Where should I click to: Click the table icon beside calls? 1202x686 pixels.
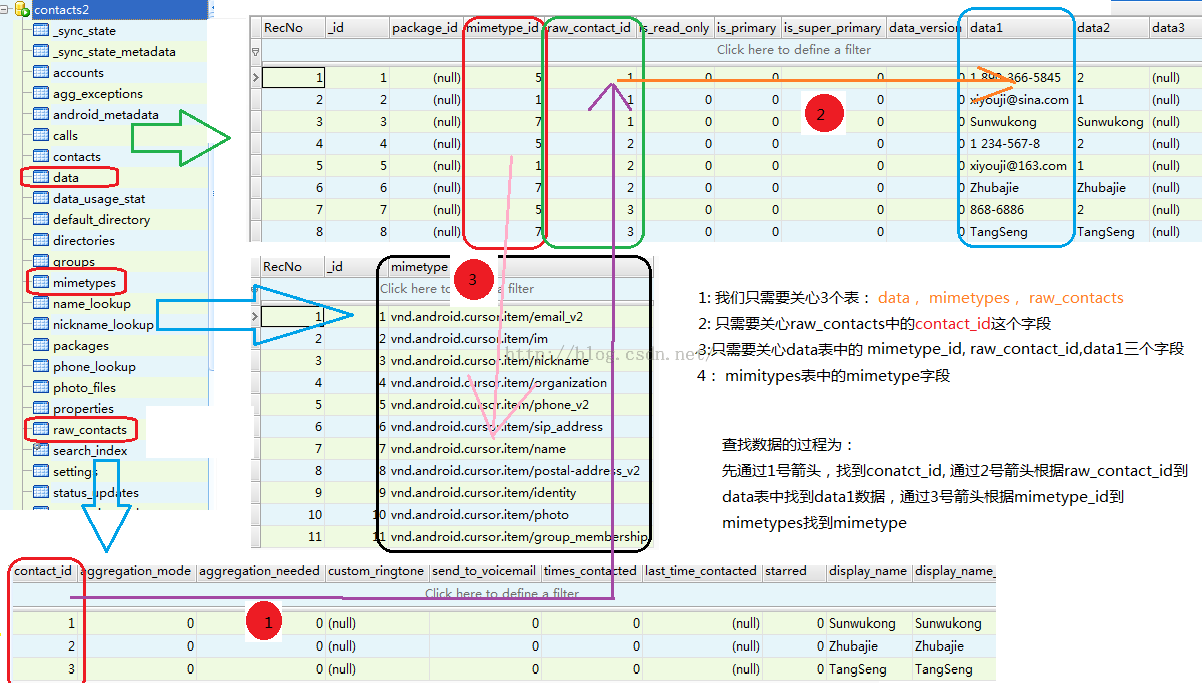40,136
